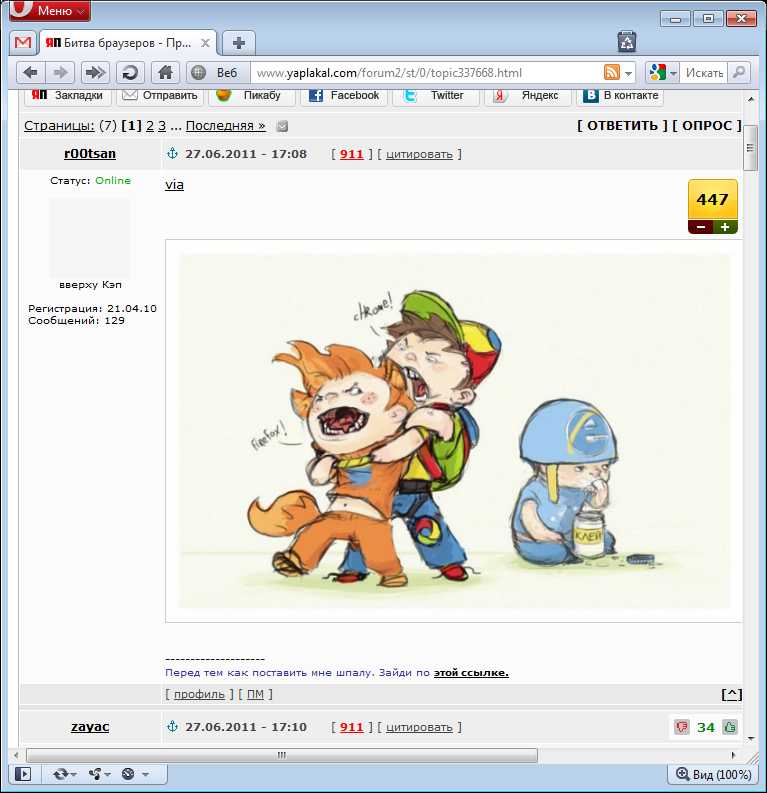Upvote the post with plus button
The image size is (767, 793).
pos(725,227)
